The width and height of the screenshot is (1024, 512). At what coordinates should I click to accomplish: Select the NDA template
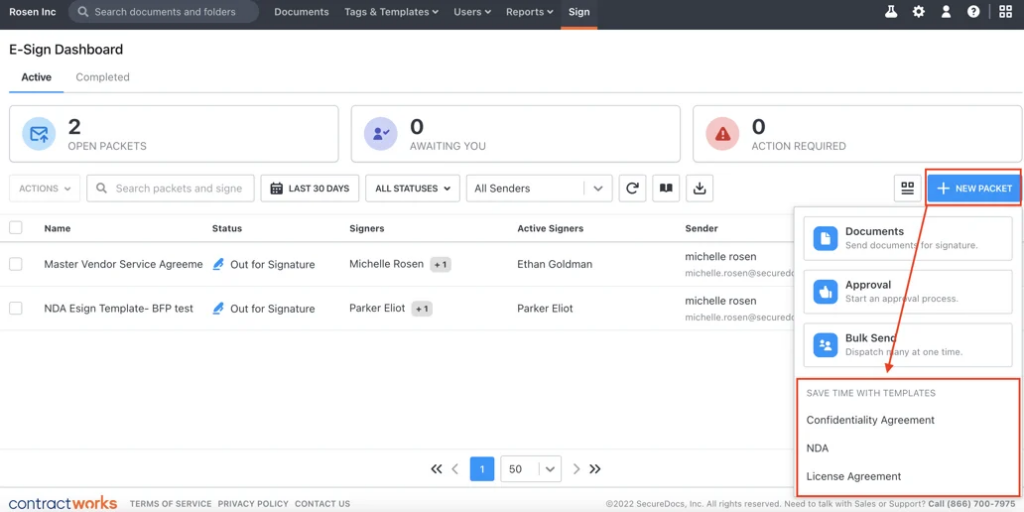[818, 448]
